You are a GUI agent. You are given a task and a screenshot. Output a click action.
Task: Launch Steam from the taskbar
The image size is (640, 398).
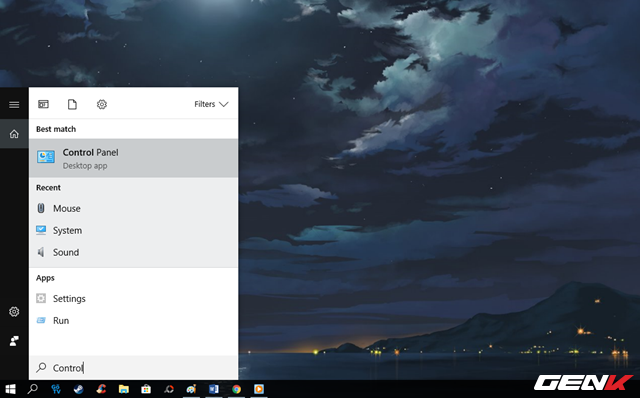click(x=78, y=389)
